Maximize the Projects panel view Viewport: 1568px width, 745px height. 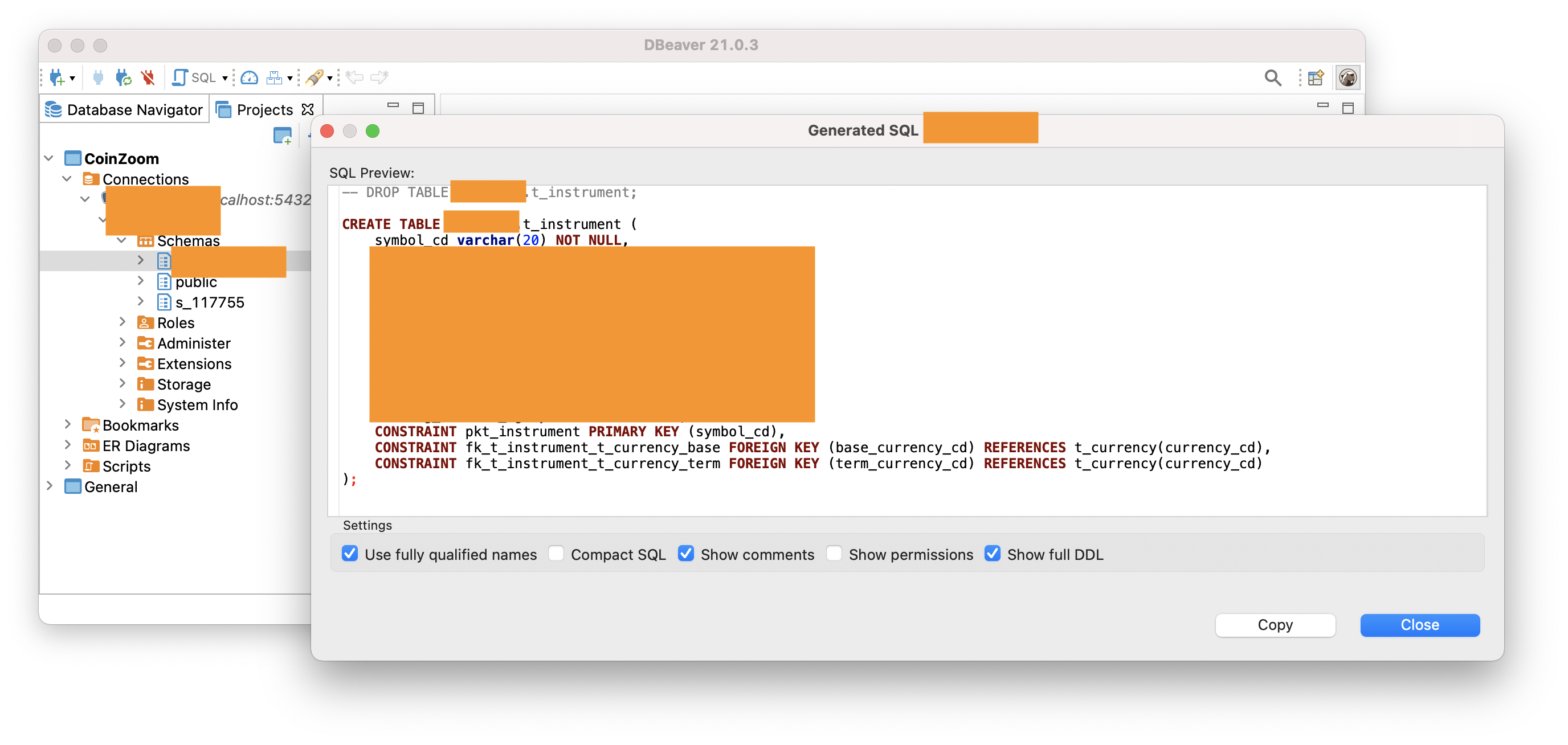(418, 108)
